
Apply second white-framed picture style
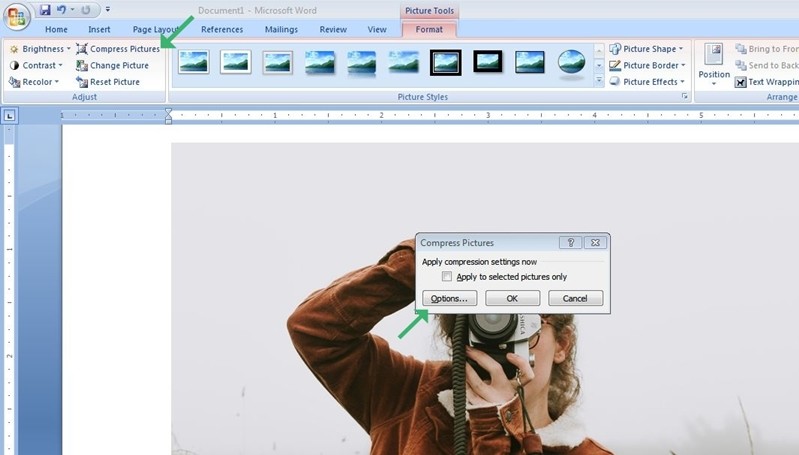[x=235, y=62]
